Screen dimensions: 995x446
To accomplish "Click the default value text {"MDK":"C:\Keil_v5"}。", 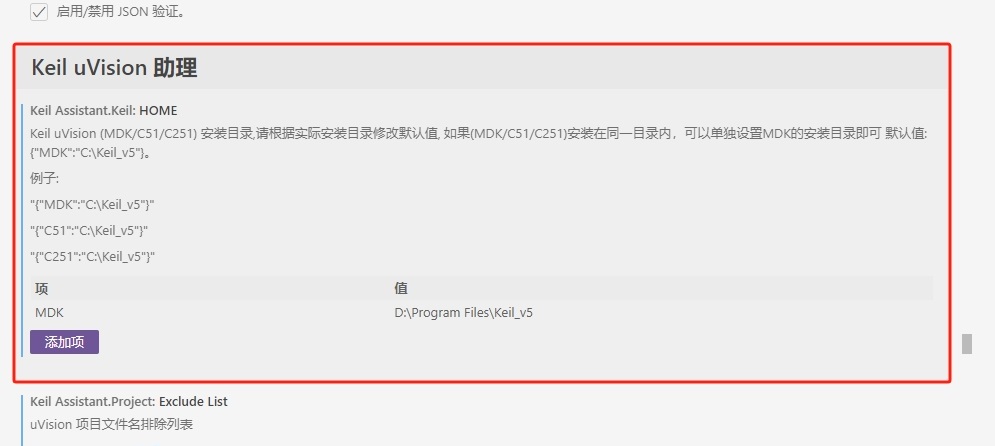I will tap(91, 153).
